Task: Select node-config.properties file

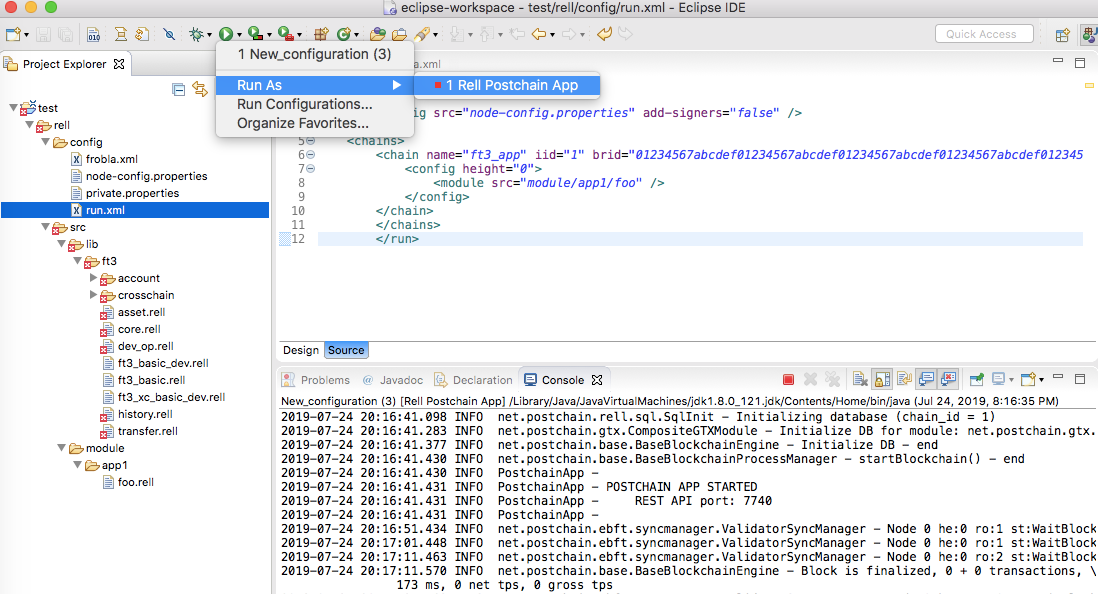Action: [146, 176]
